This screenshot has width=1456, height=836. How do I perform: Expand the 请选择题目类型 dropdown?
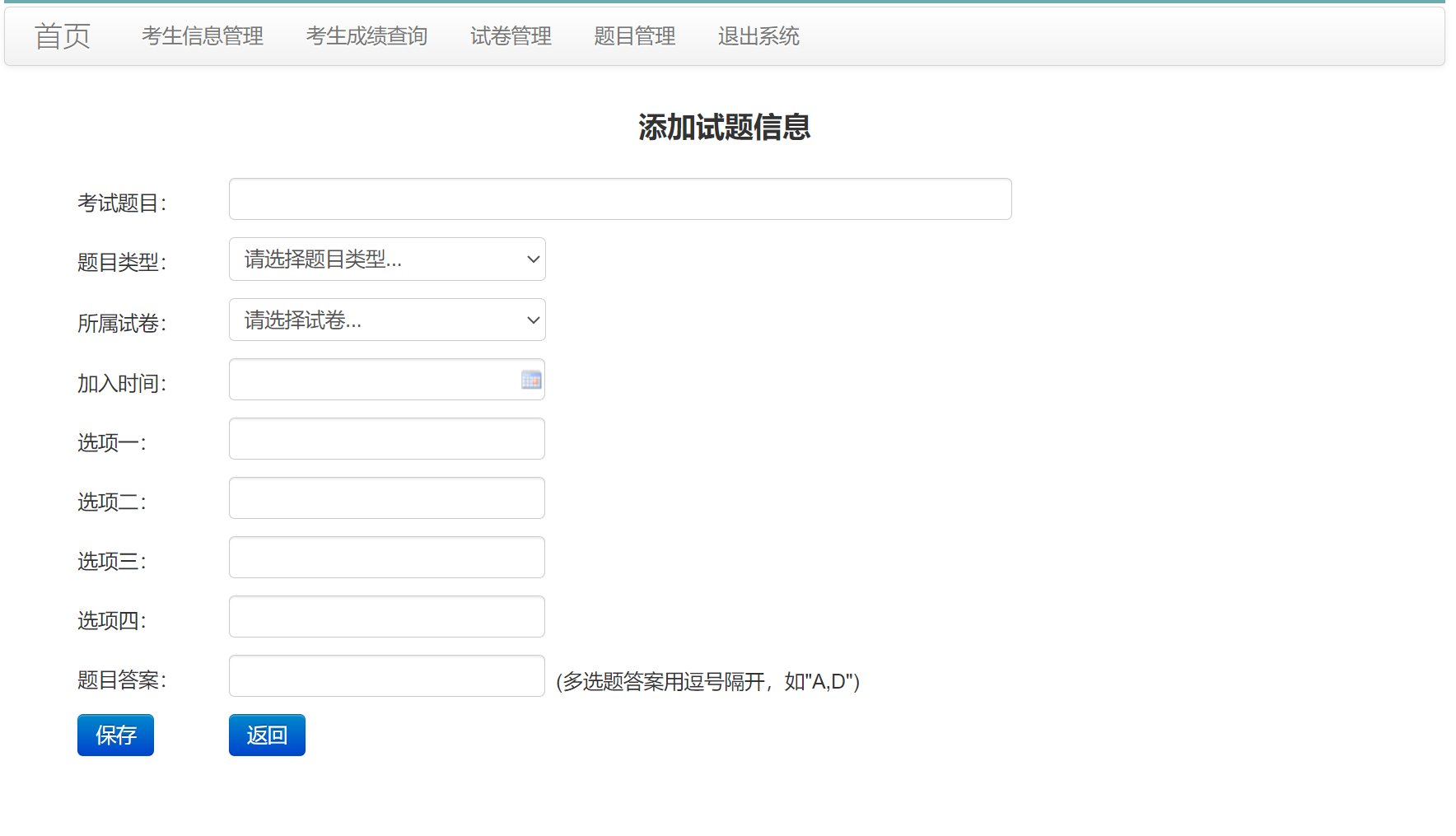[x=387, y=259]
